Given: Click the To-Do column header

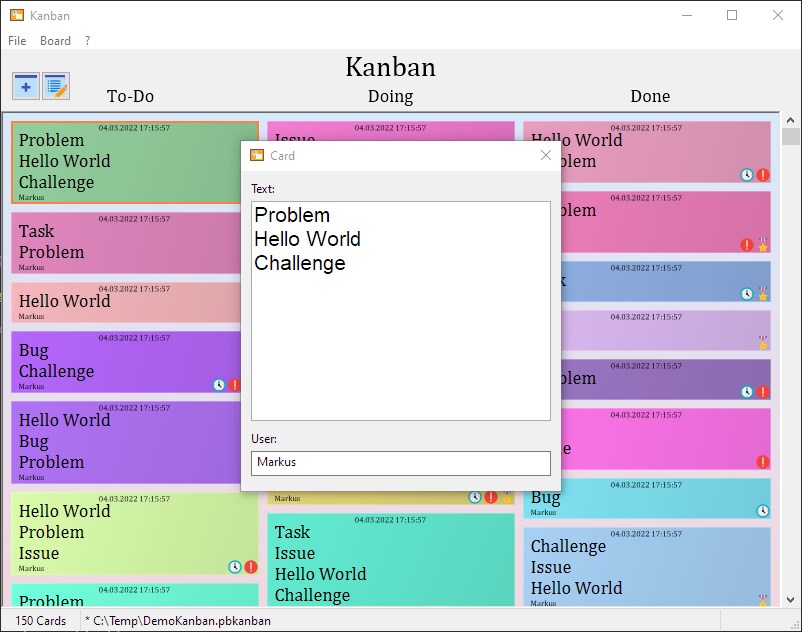Looking at the screenshot, I should (x=130, y=96).
